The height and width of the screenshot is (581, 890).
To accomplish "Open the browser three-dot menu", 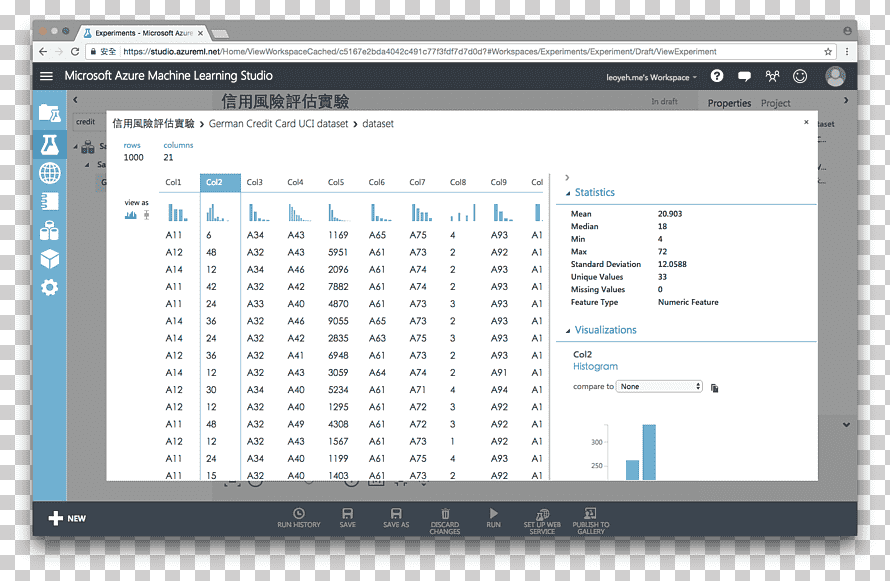I will tap(847, 52).
